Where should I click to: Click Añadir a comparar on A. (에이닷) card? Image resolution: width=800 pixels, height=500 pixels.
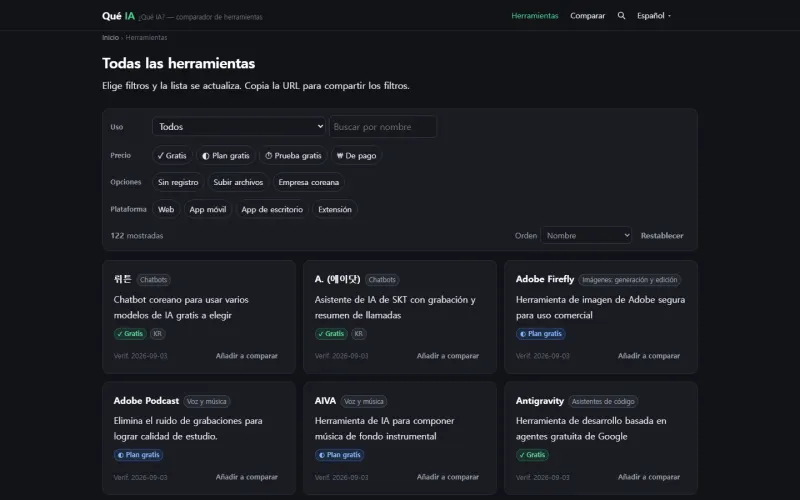click(x=447, y=356)
